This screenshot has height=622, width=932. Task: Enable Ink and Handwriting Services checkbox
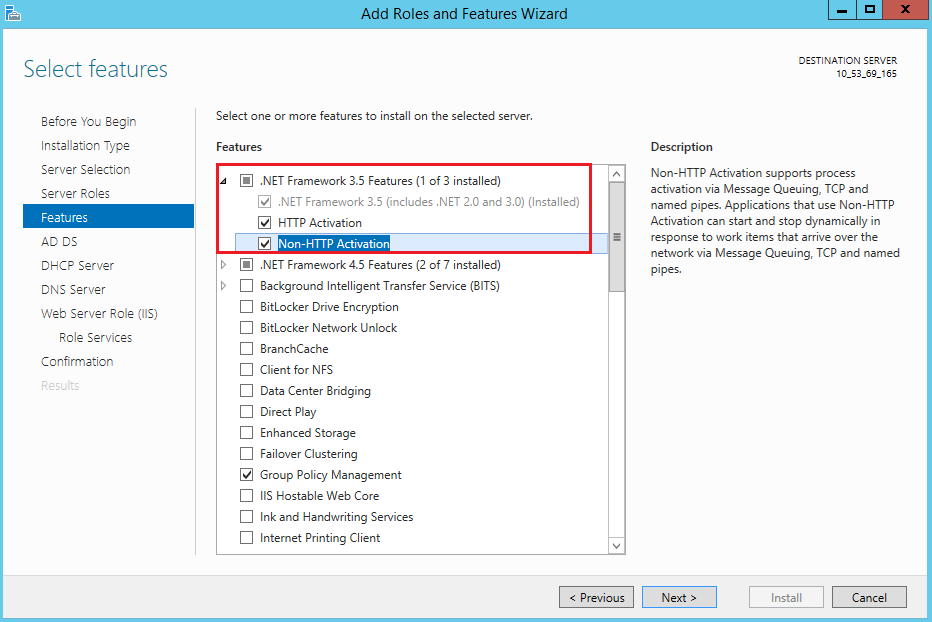246,517
